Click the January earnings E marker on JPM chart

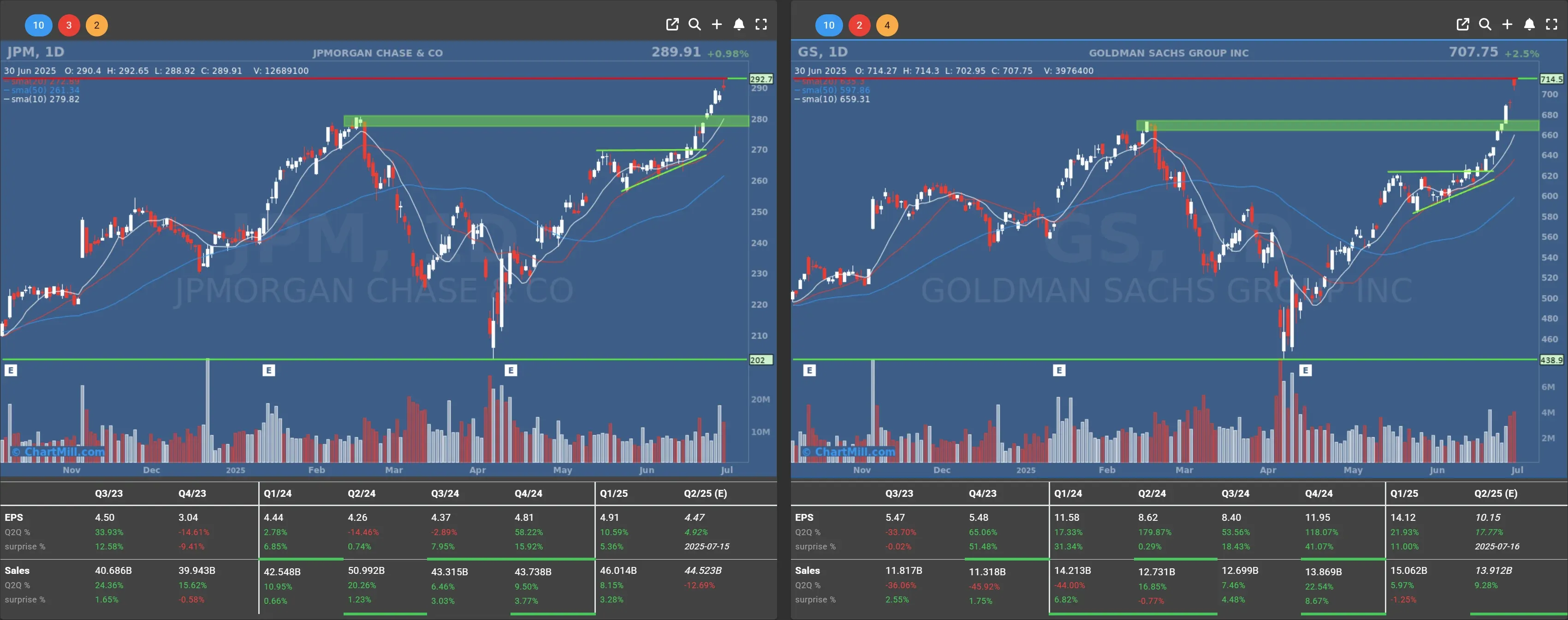(x=268, y=370)
